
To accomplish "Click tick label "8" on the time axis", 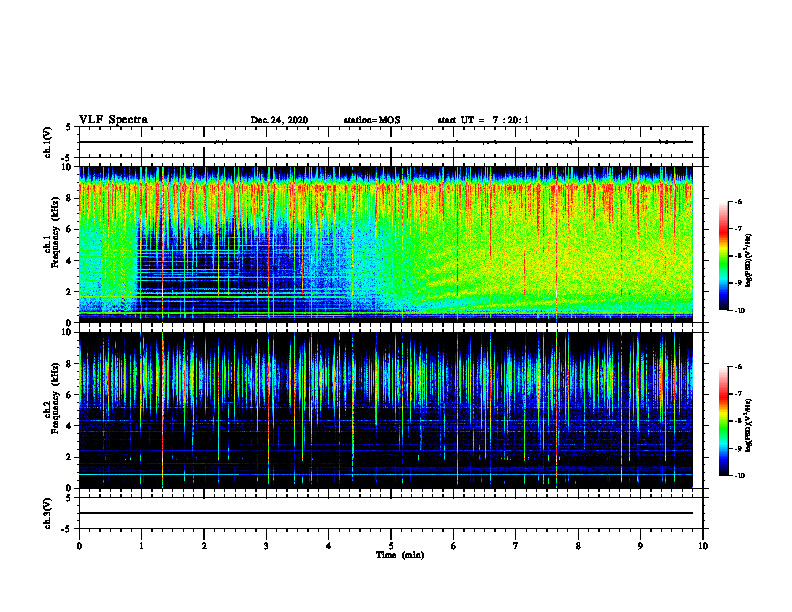I will pos(578,546).
